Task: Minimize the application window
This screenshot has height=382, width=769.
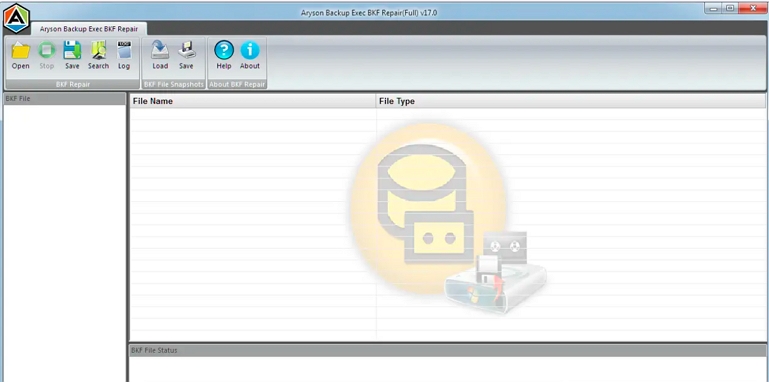Action: pyautogui.click(x=713, y=8)
